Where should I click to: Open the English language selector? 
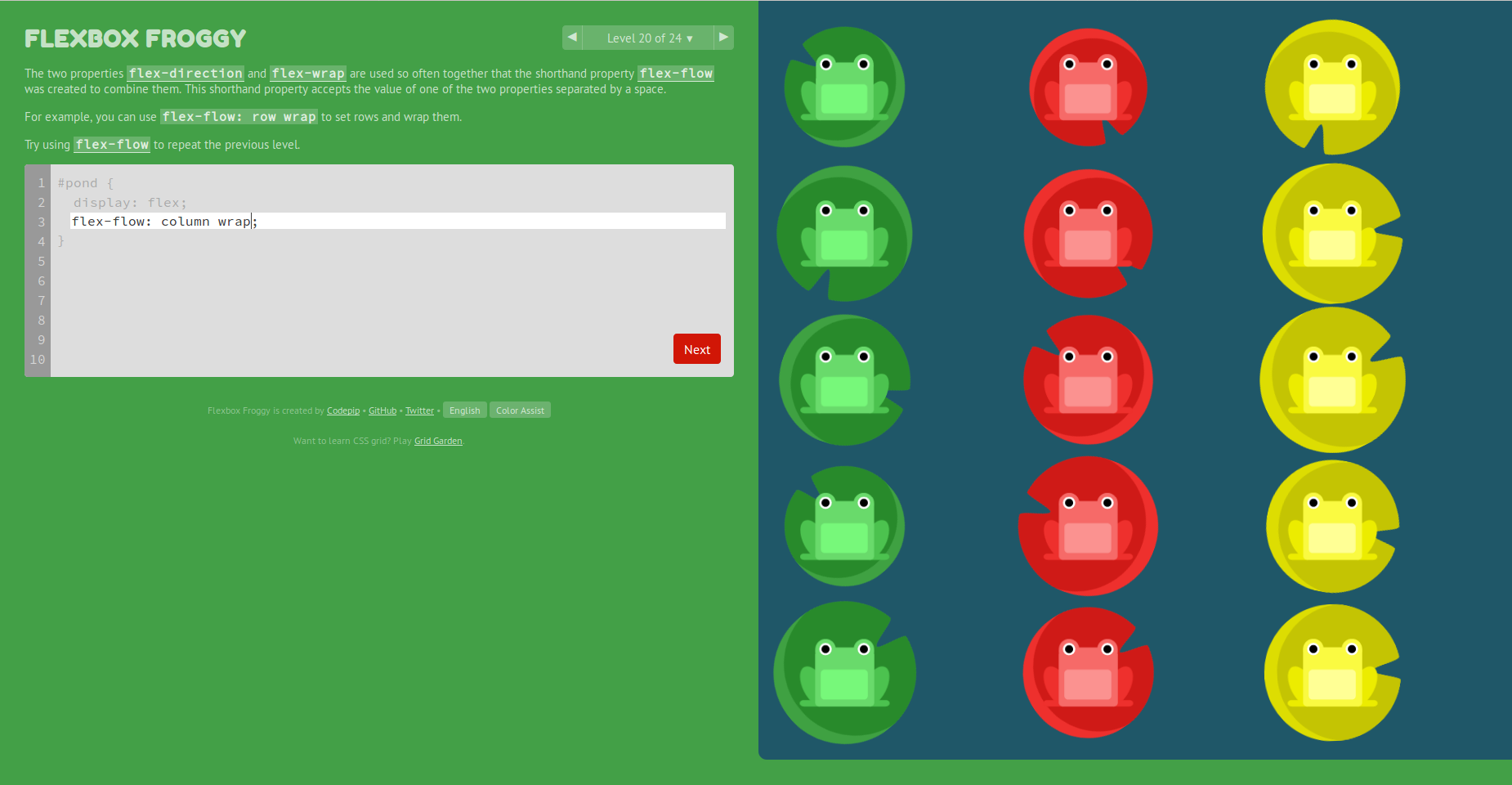click(x=465, y=410)
